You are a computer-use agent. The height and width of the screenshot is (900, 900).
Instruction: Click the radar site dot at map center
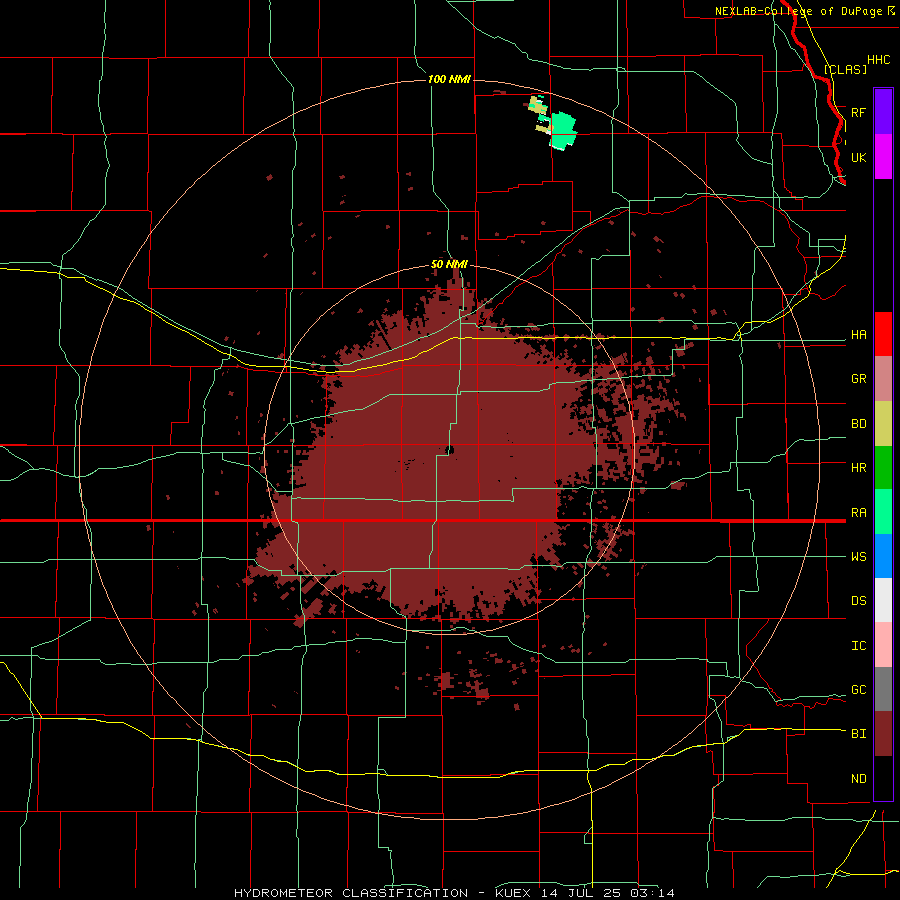450,450
